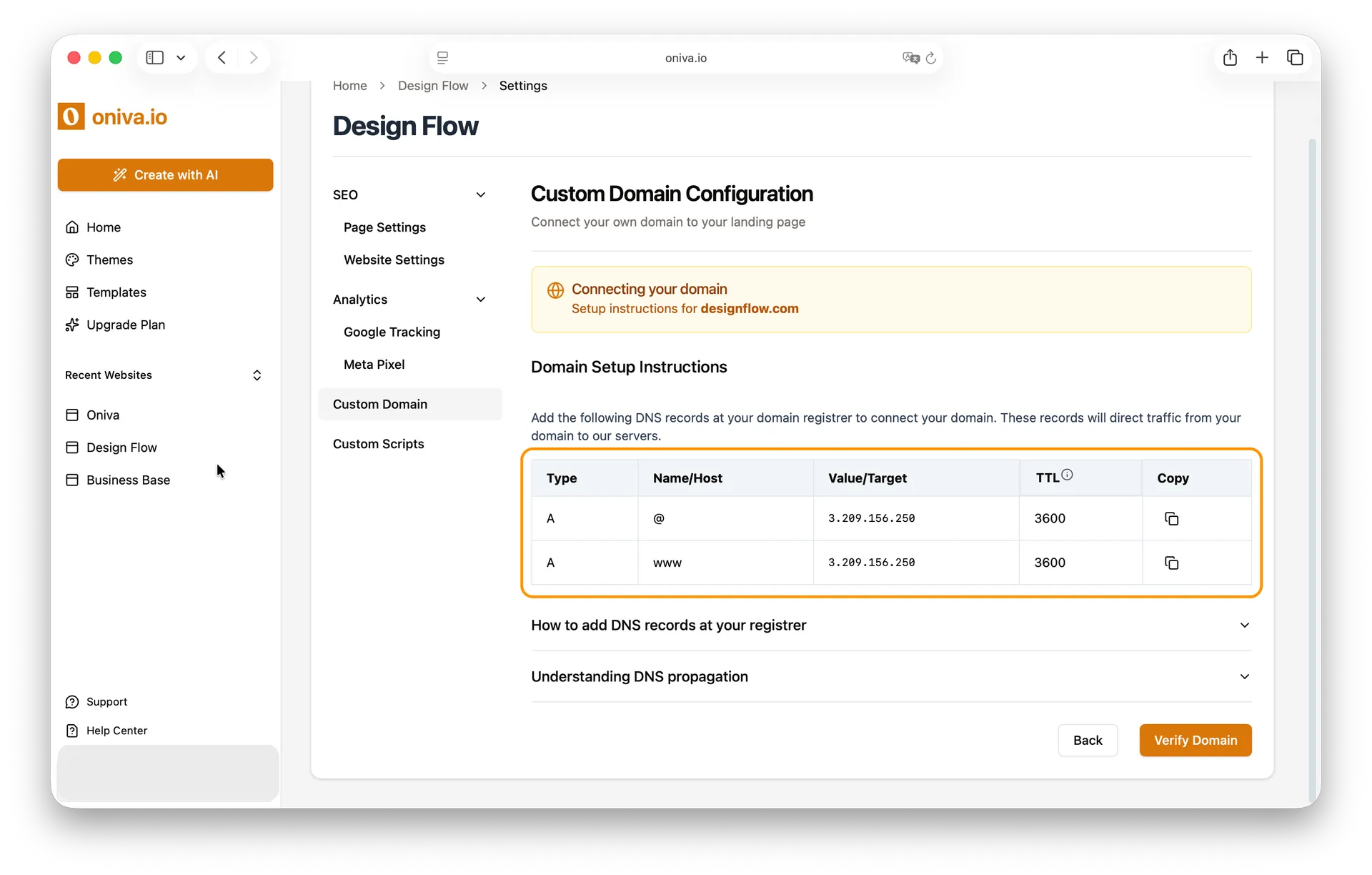Expand How to add DNS records
1372x875 pixels.
click(1244, 625)
